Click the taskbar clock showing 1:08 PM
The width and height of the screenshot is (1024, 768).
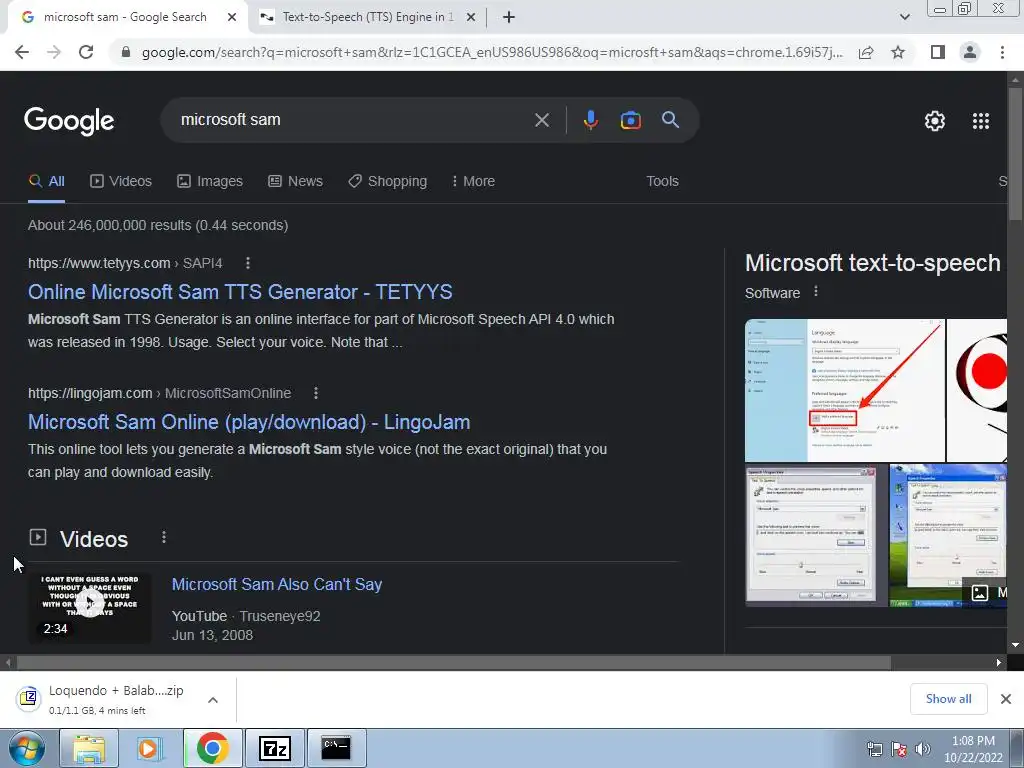(973, 749)
